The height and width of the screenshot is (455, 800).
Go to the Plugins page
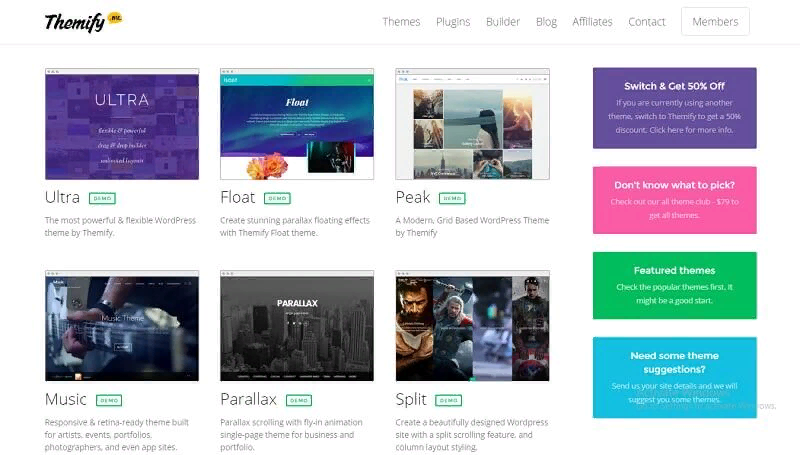coord(453,22)
